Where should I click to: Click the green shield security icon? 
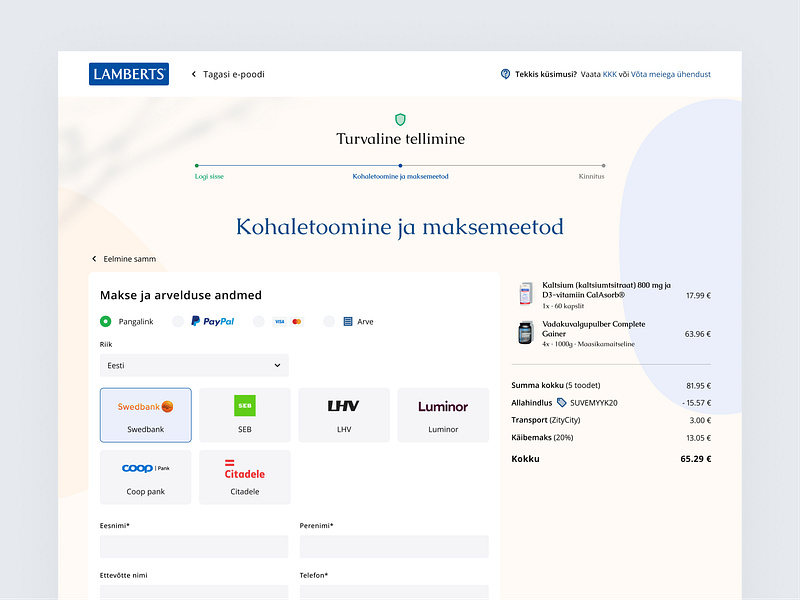401,119
